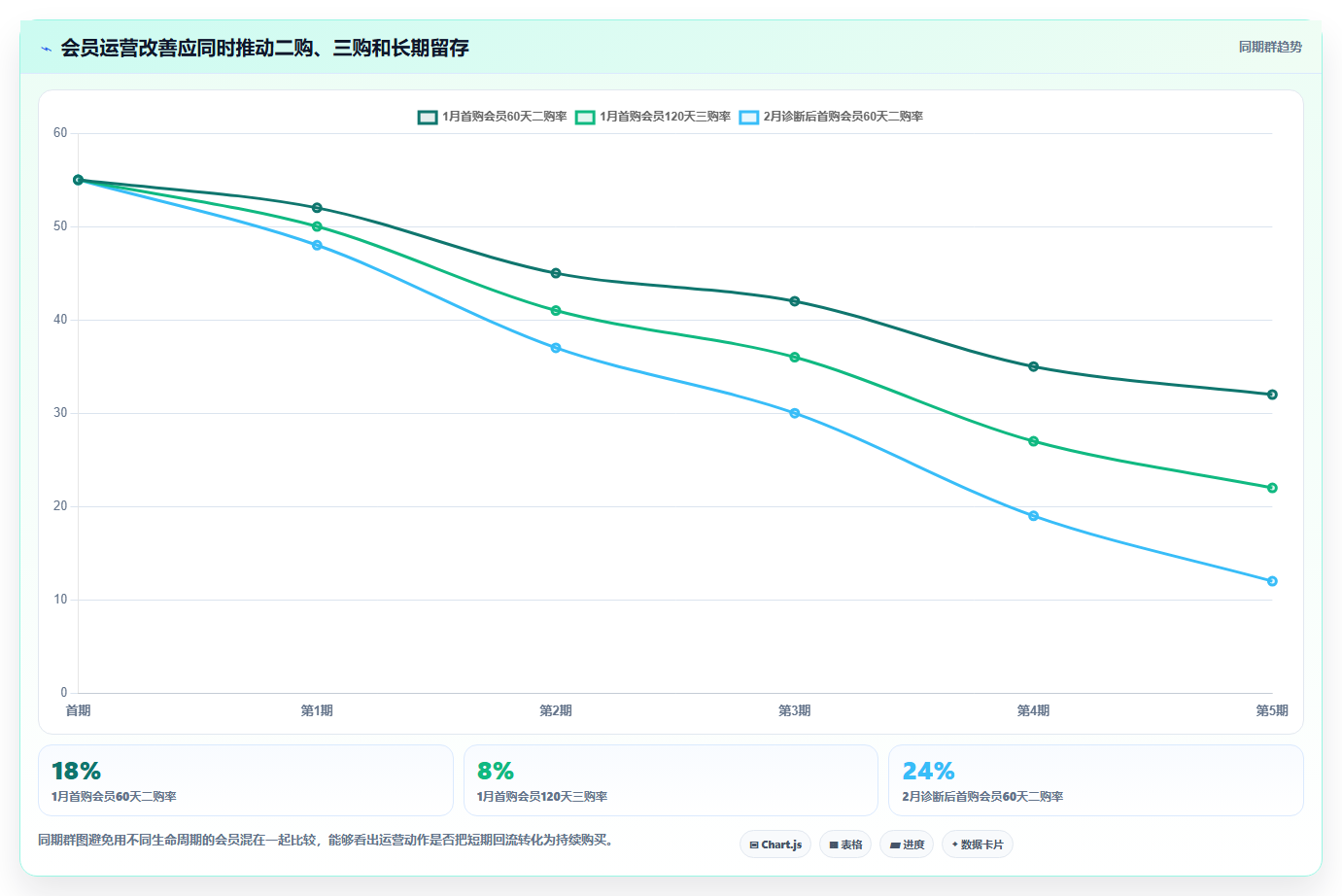Click the 同期群趋势 label in header

click(1270, 47)
